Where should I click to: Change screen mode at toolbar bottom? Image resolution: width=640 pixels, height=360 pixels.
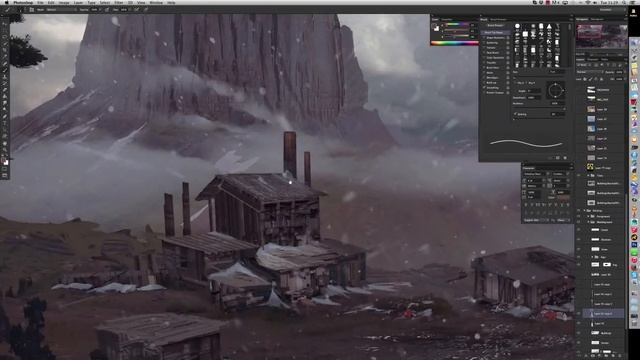[x=5, y=176]
